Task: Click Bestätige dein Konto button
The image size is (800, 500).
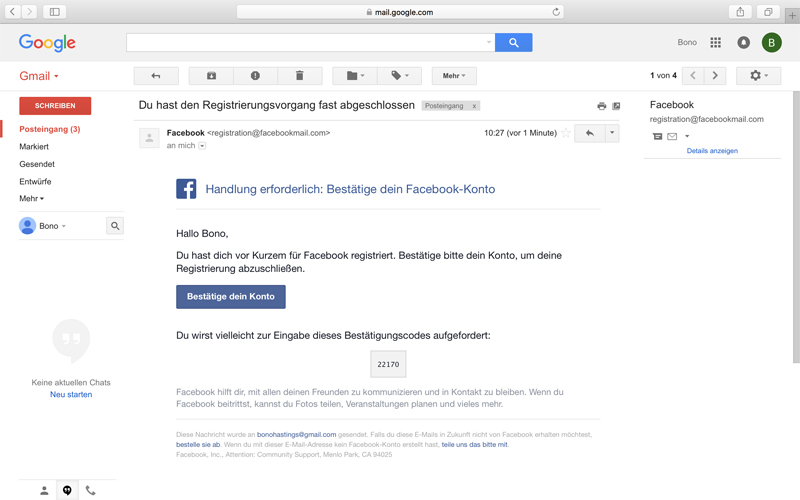Action: tap(231, 296)
